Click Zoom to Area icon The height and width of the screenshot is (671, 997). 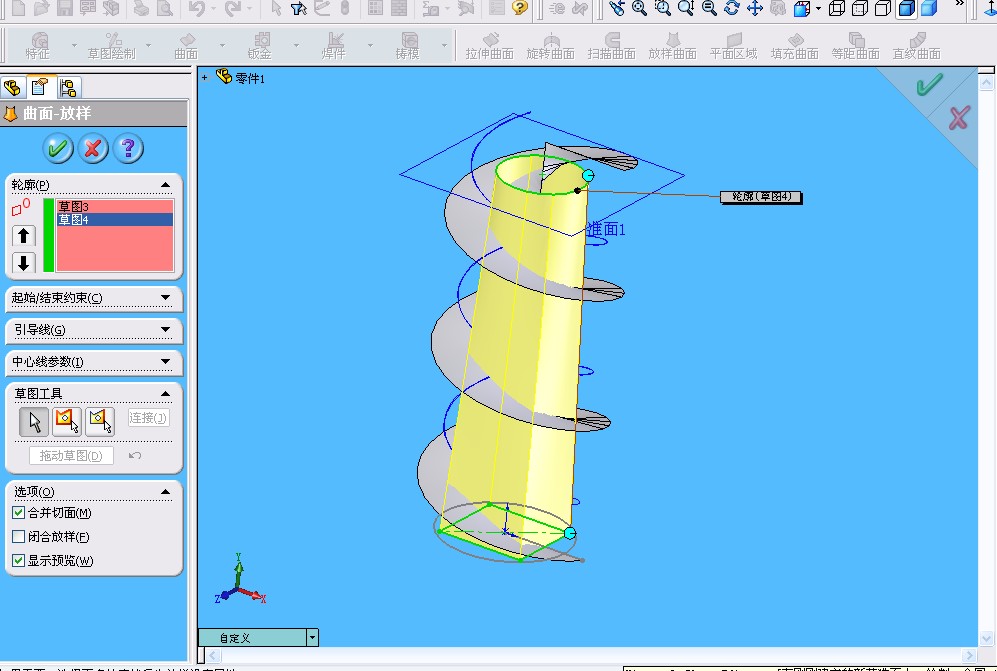pyautogui.click(x=663, y=8)
